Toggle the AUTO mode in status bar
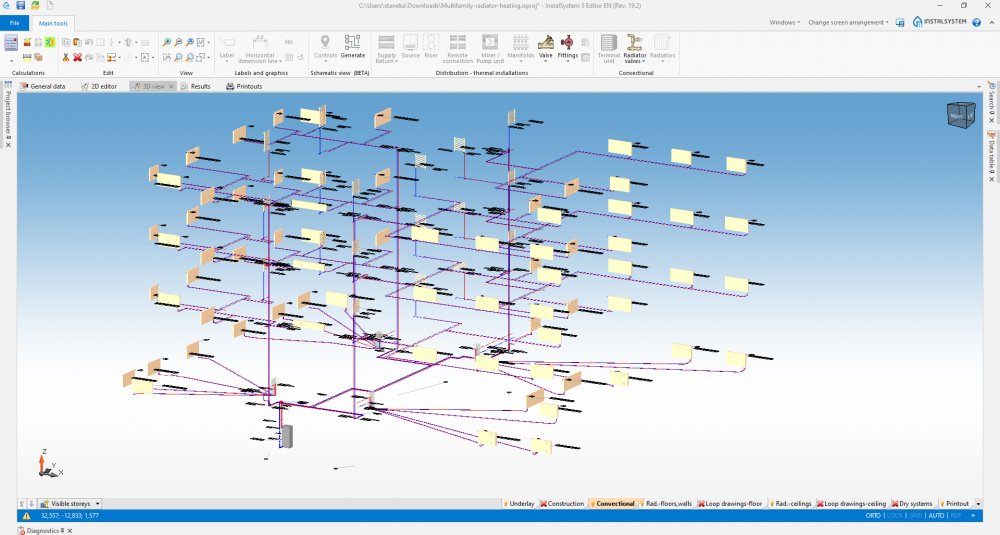The width and height of the screenshot is (1000, 535). tap(936, 515)
